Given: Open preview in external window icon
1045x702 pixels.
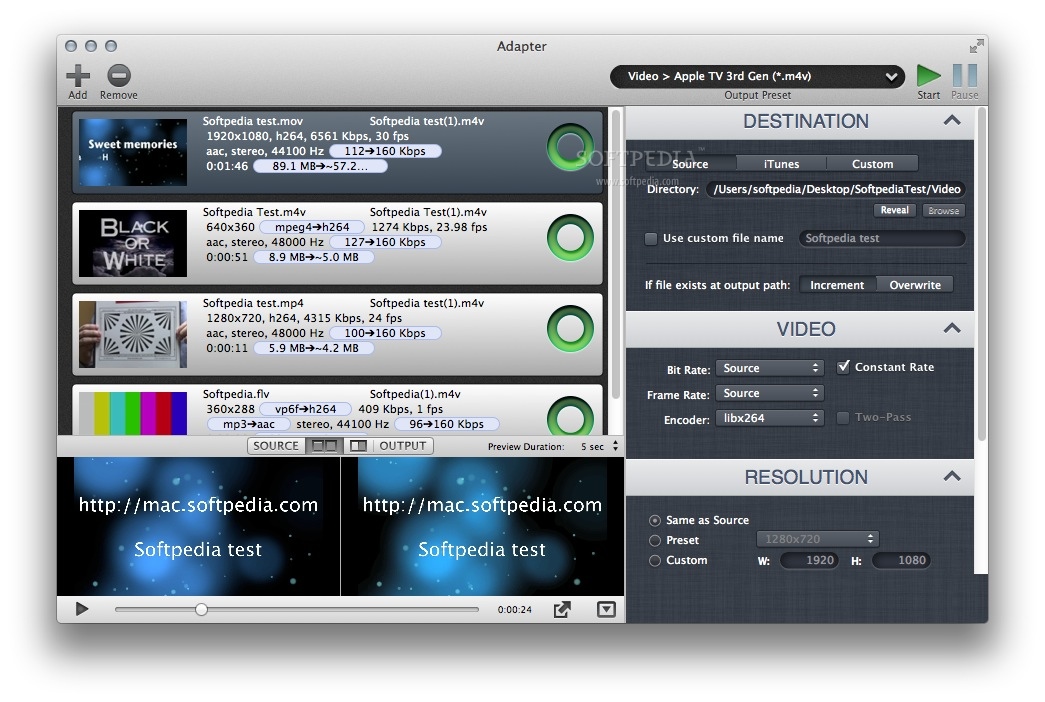Looking at the screenshot, I should tap(562, 609).
